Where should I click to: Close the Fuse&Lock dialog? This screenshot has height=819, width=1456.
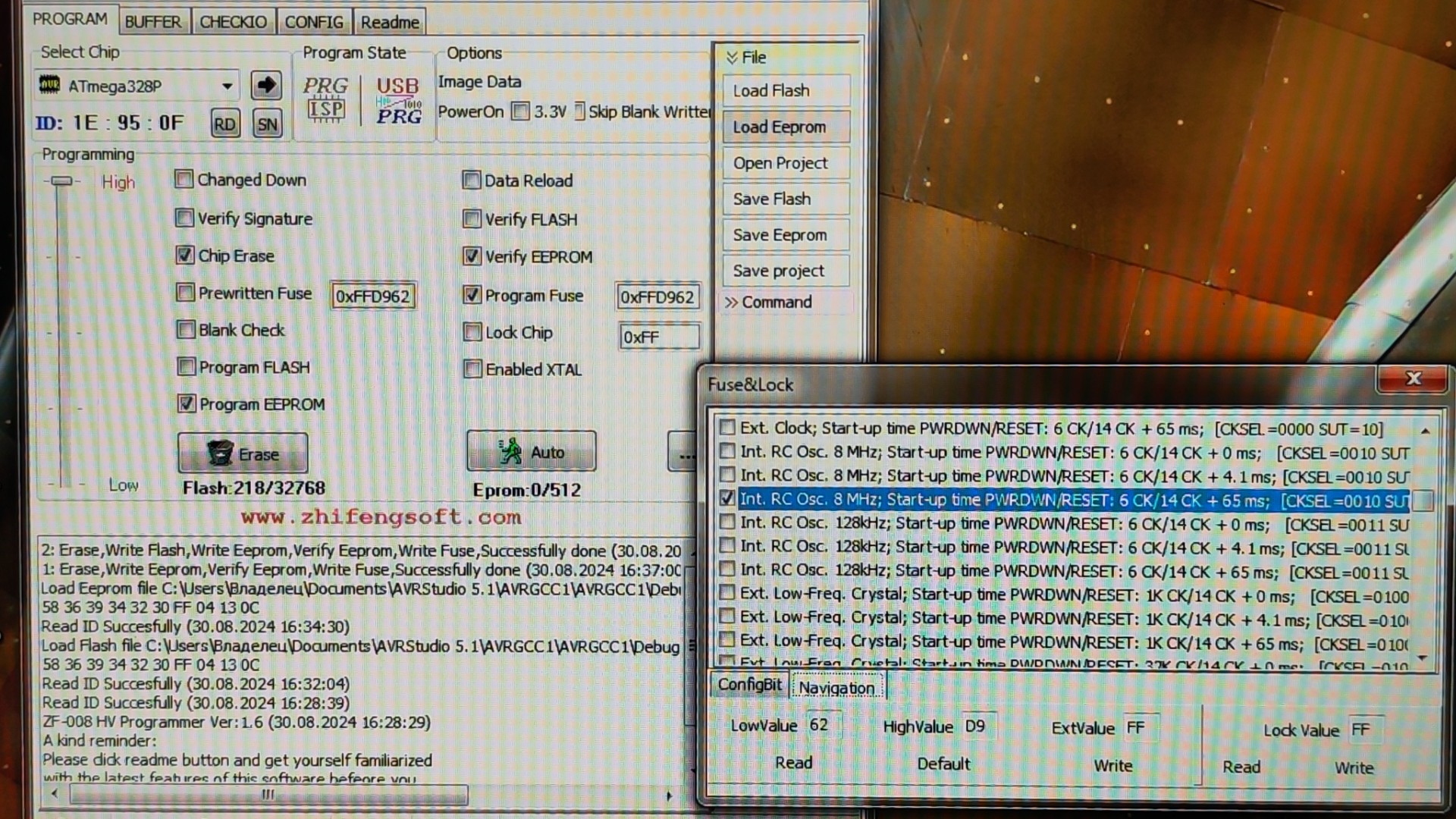coord(1412,378)
